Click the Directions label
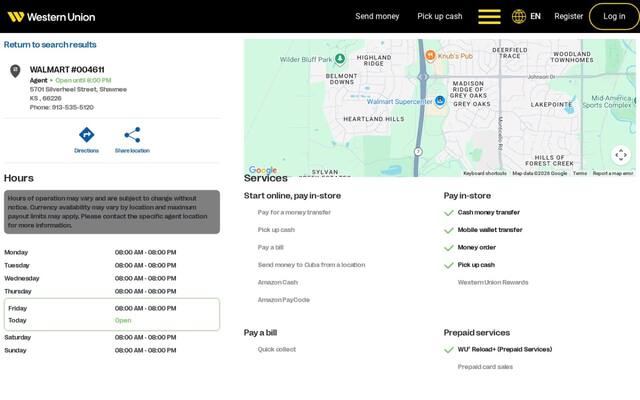 [87, 151]
